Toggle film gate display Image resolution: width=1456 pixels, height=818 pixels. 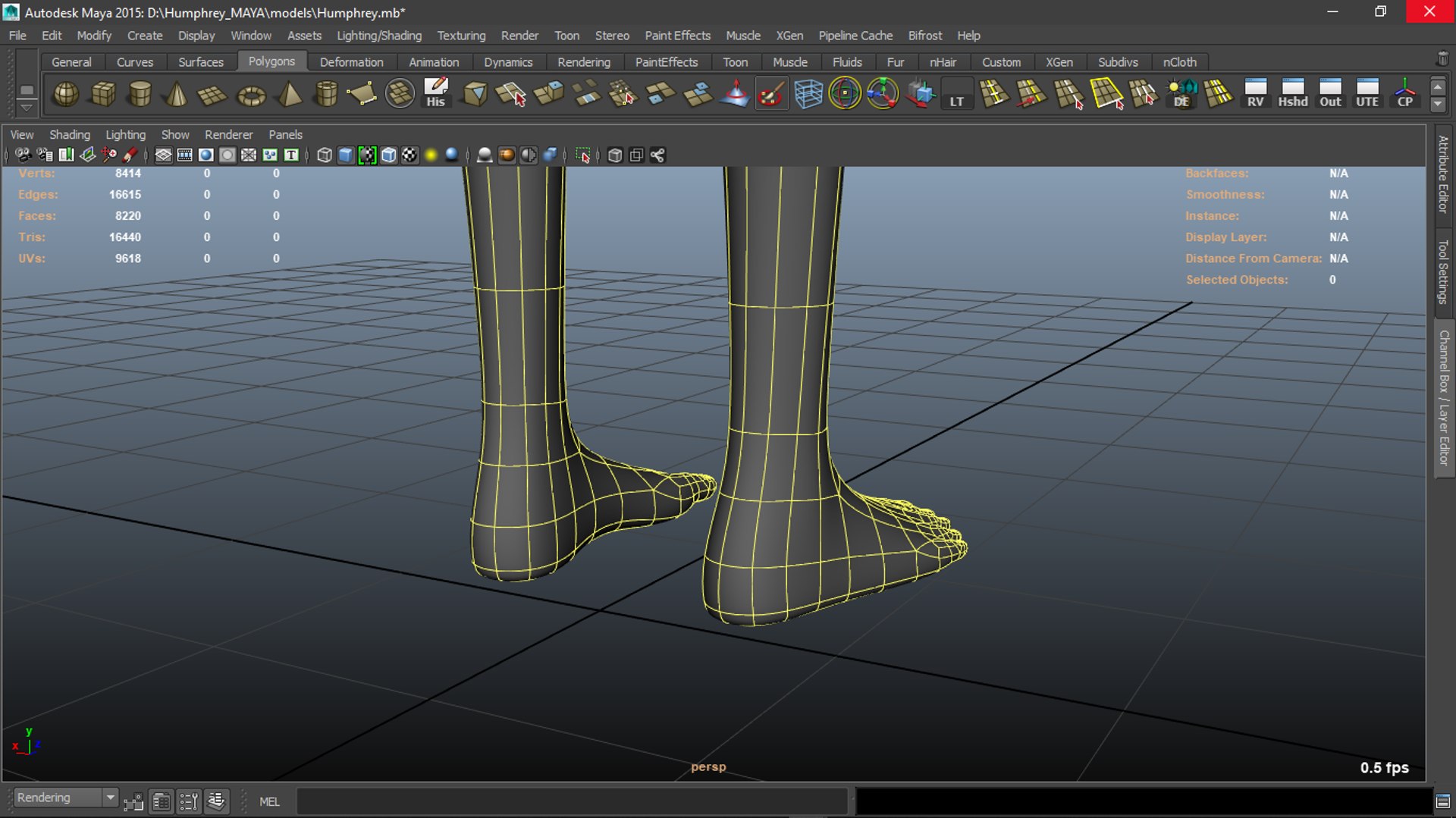click(x=184, y=155)
